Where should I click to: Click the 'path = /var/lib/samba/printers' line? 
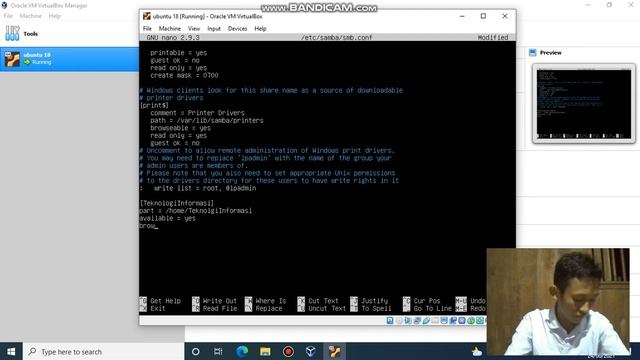(207, 120)
